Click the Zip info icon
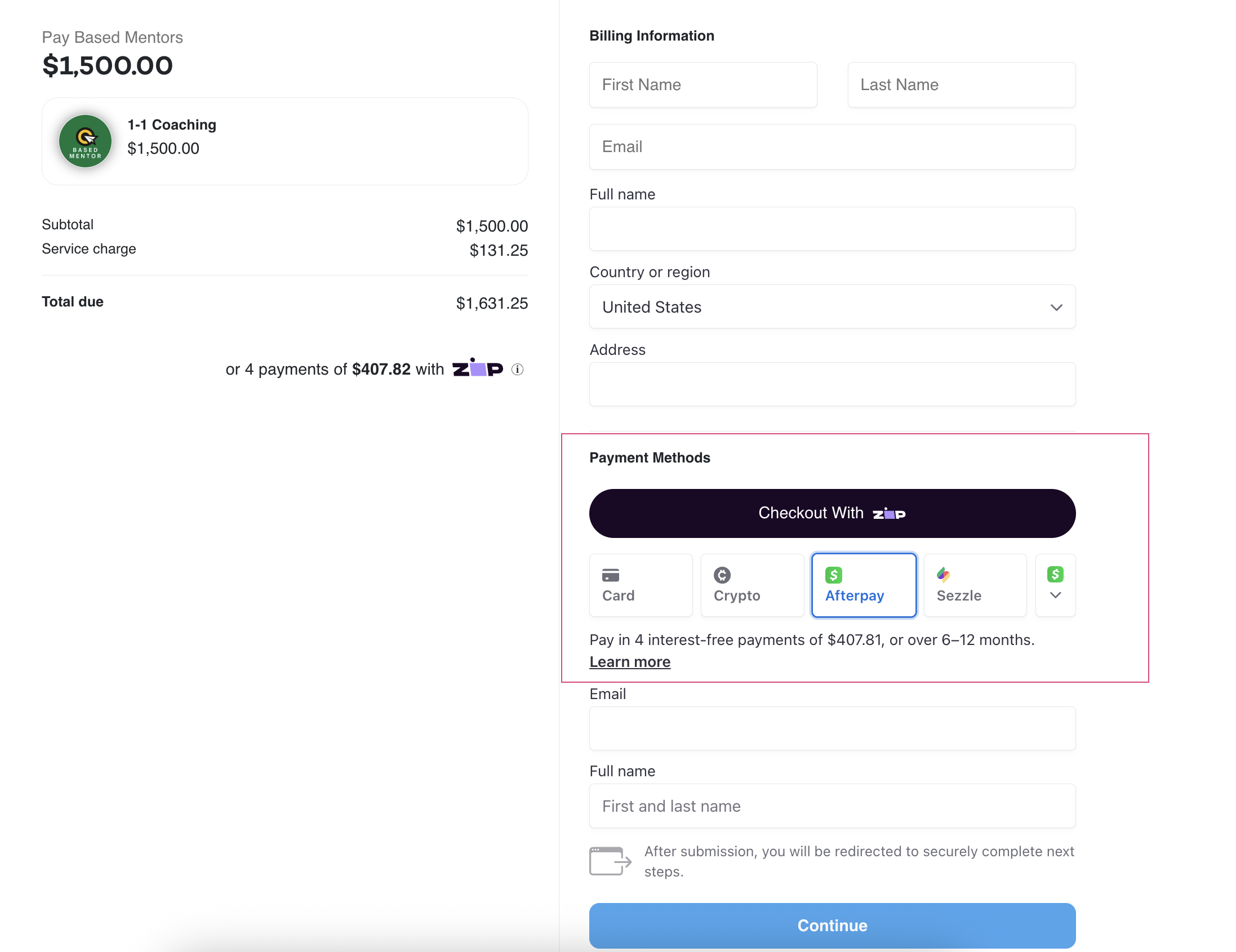The image size is (1236, 952). tap(517, 370)
